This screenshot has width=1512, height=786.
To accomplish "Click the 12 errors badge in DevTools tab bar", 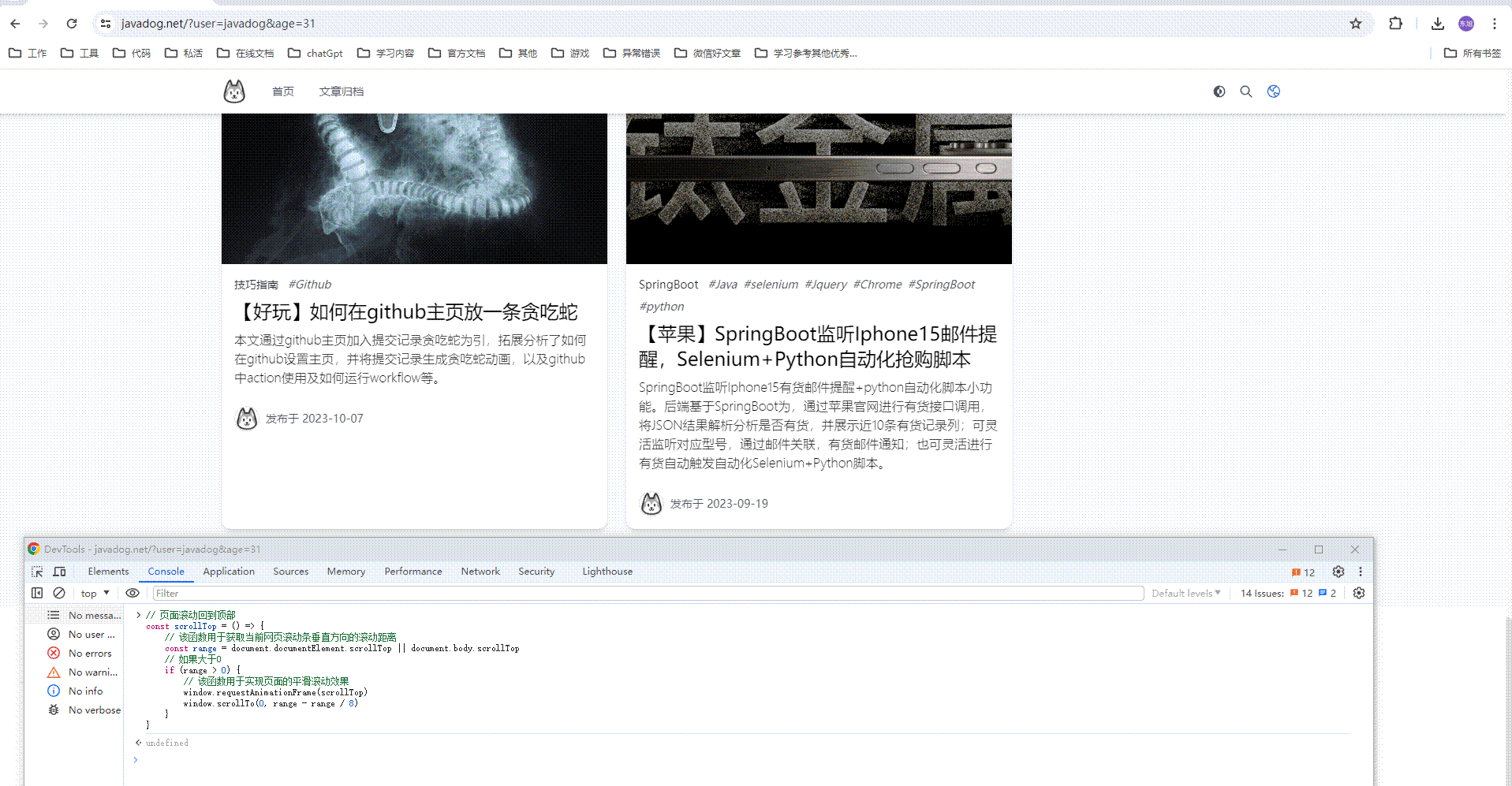I will [1303, 572].
